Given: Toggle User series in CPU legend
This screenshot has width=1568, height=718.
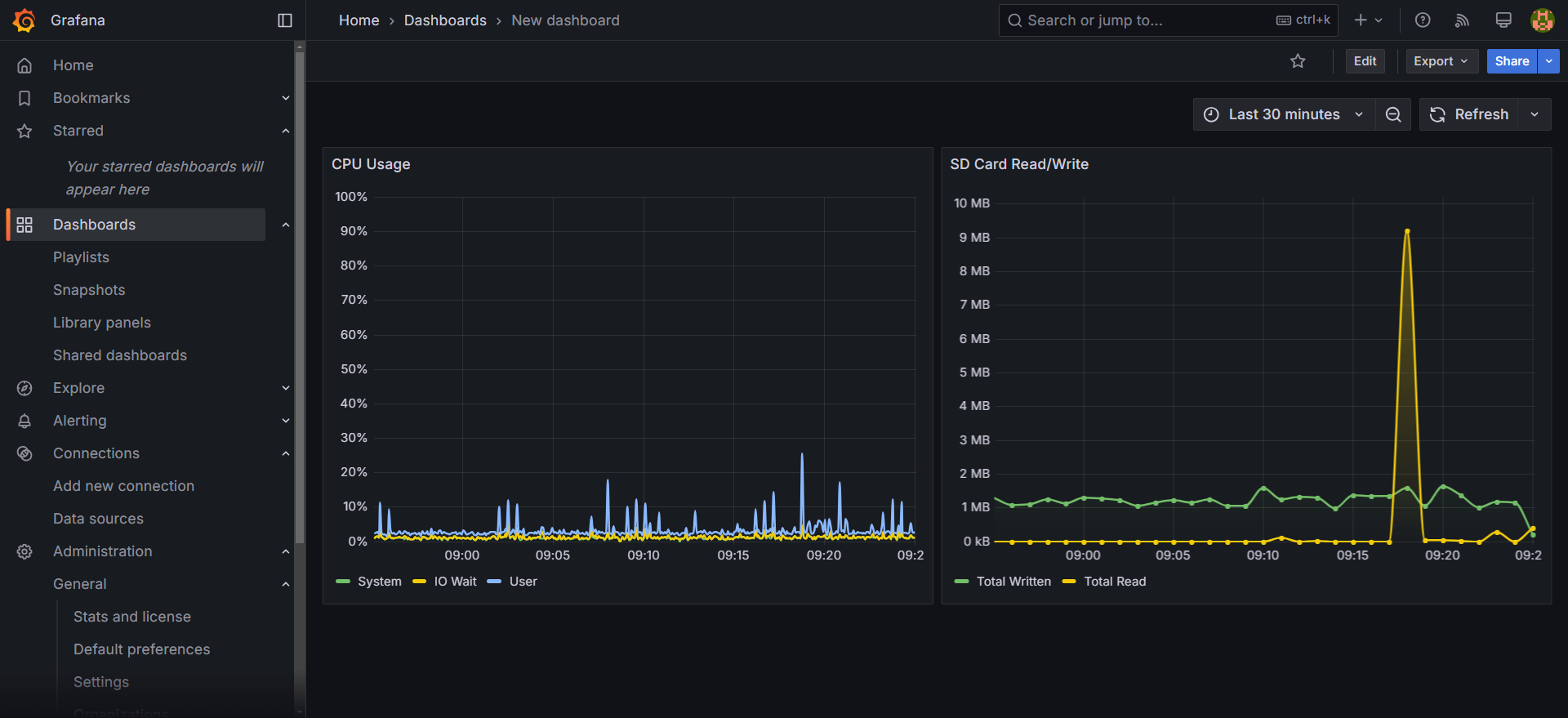Looking at the screenshot, I should click(523, 582).
